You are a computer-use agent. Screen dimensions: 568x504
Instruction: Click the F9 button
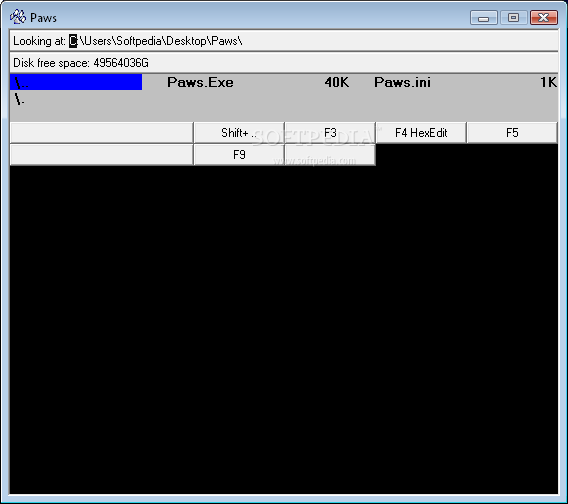click(239, 155)
